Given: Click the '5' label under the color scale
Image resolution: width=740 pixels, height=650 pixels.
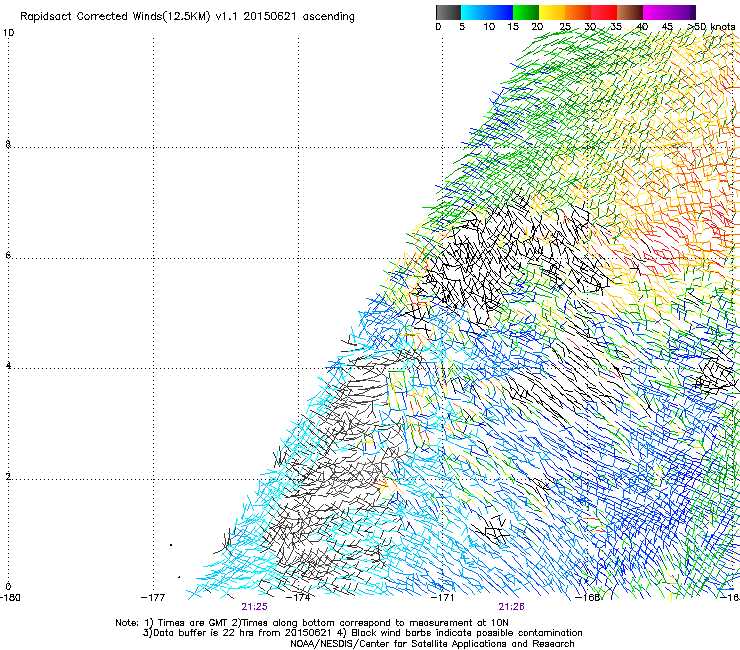Looking at the screenshot, I should point(462,27).
